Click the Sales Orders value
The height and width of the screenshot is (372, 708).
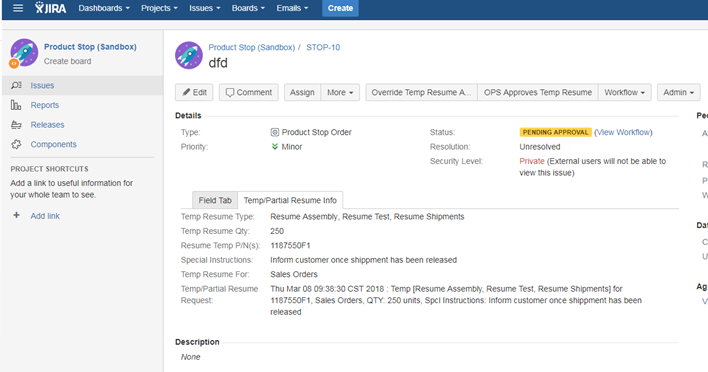293,274
